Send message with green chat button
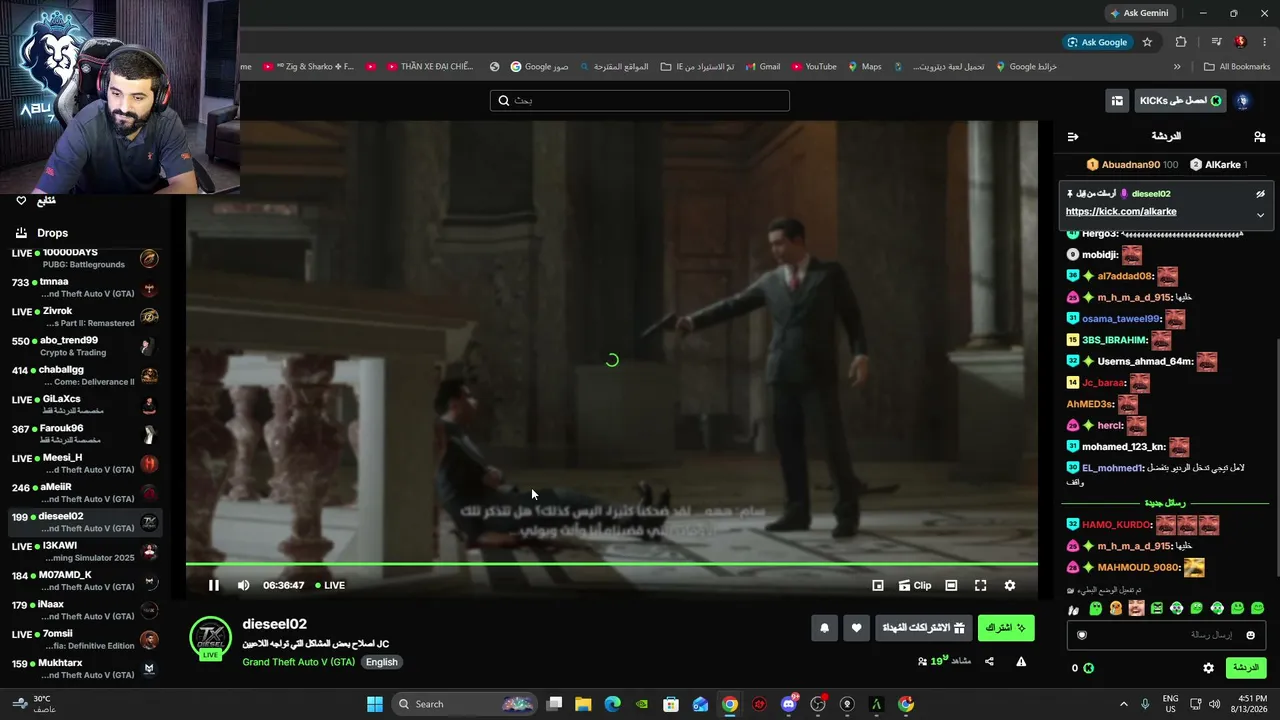The width and height of the screenshot is (1280, 720). tap(1245, 668)
